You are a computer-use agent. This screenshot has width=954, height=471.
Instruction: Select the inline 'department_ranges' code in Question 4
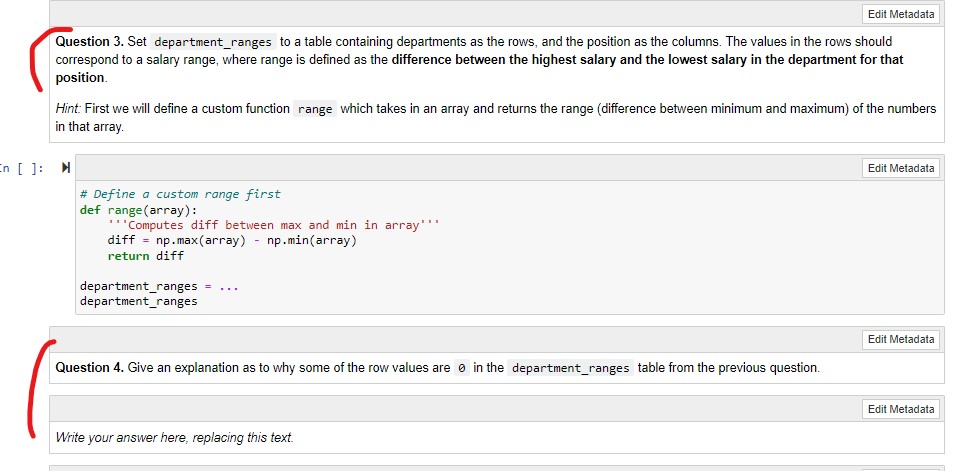[x=570, y=368]
